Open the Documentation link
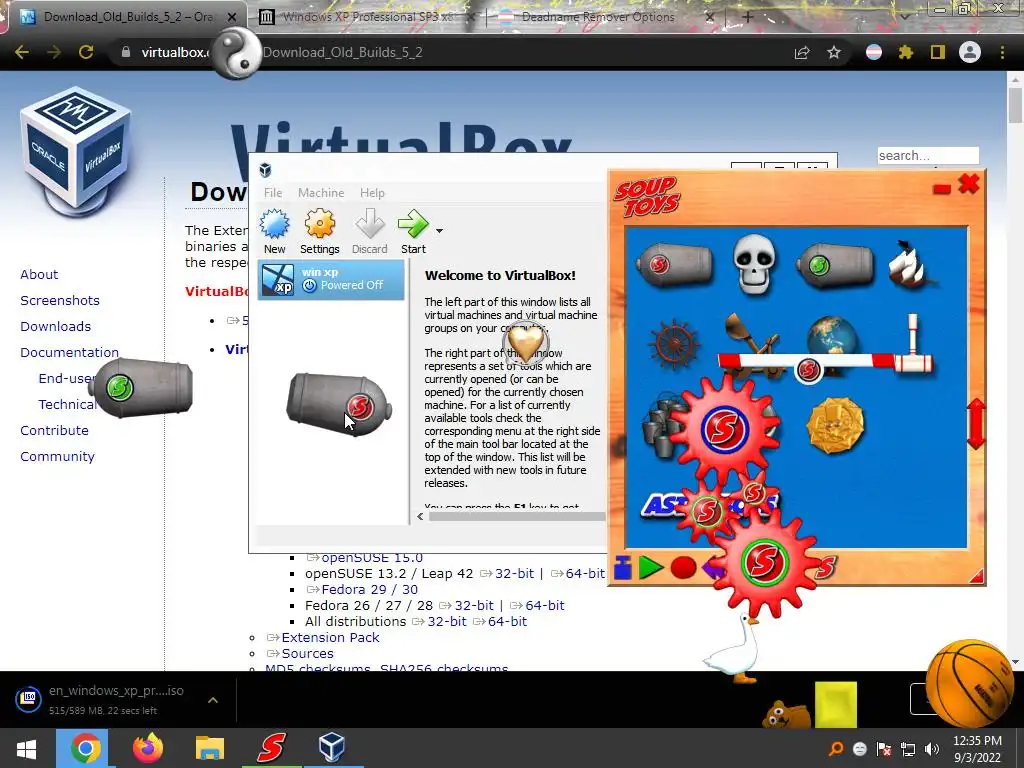This screenshot has height=768, width=1024. tap(69, 353)
